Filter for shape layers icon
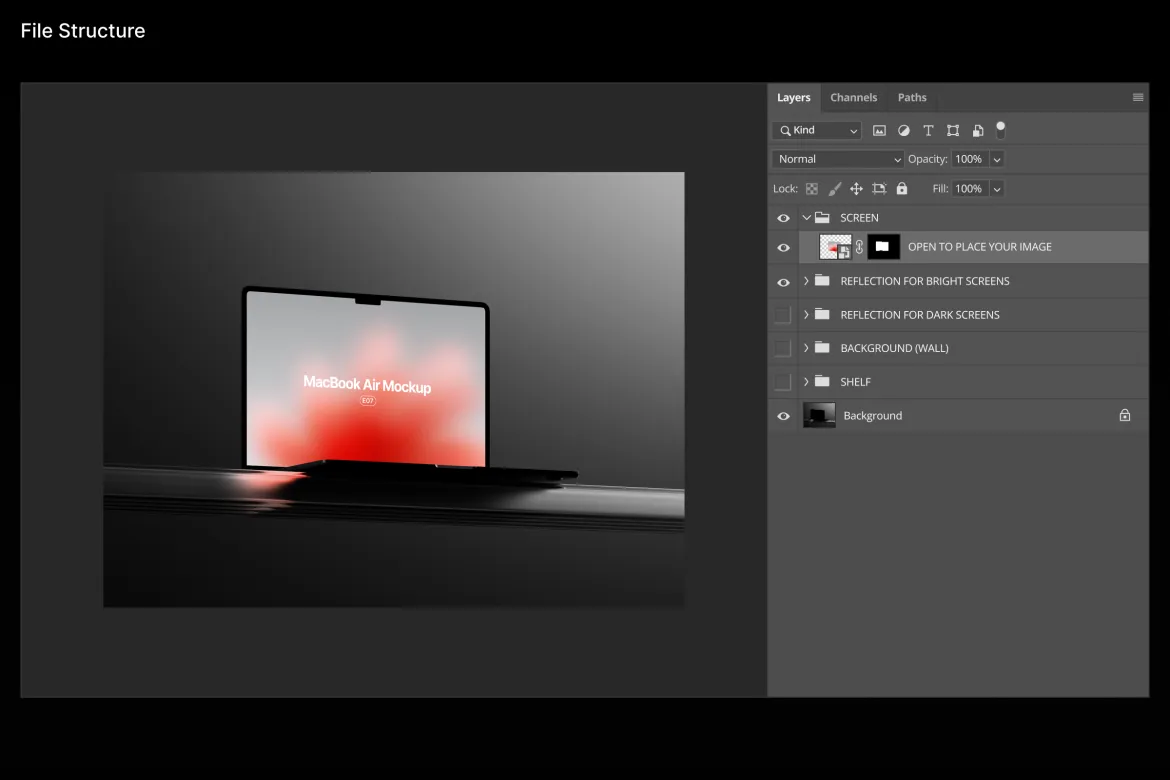This screenshot has height=780, width=1170. [x=953, y=131]
